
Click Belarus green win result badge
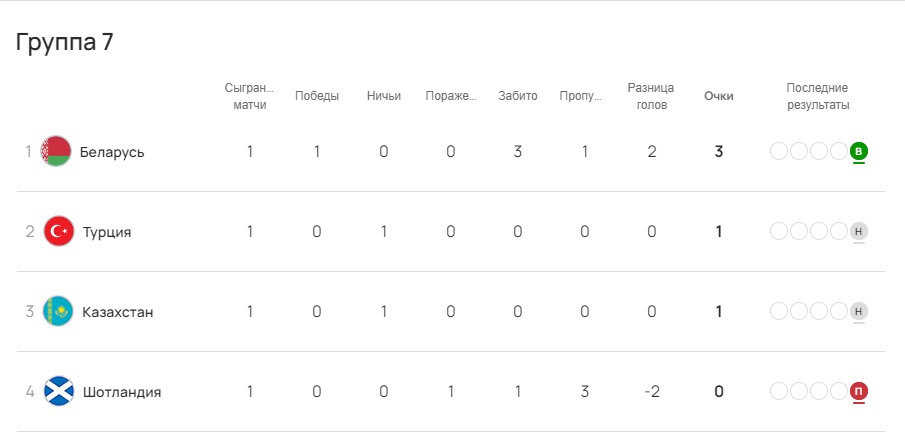point(858,152)
